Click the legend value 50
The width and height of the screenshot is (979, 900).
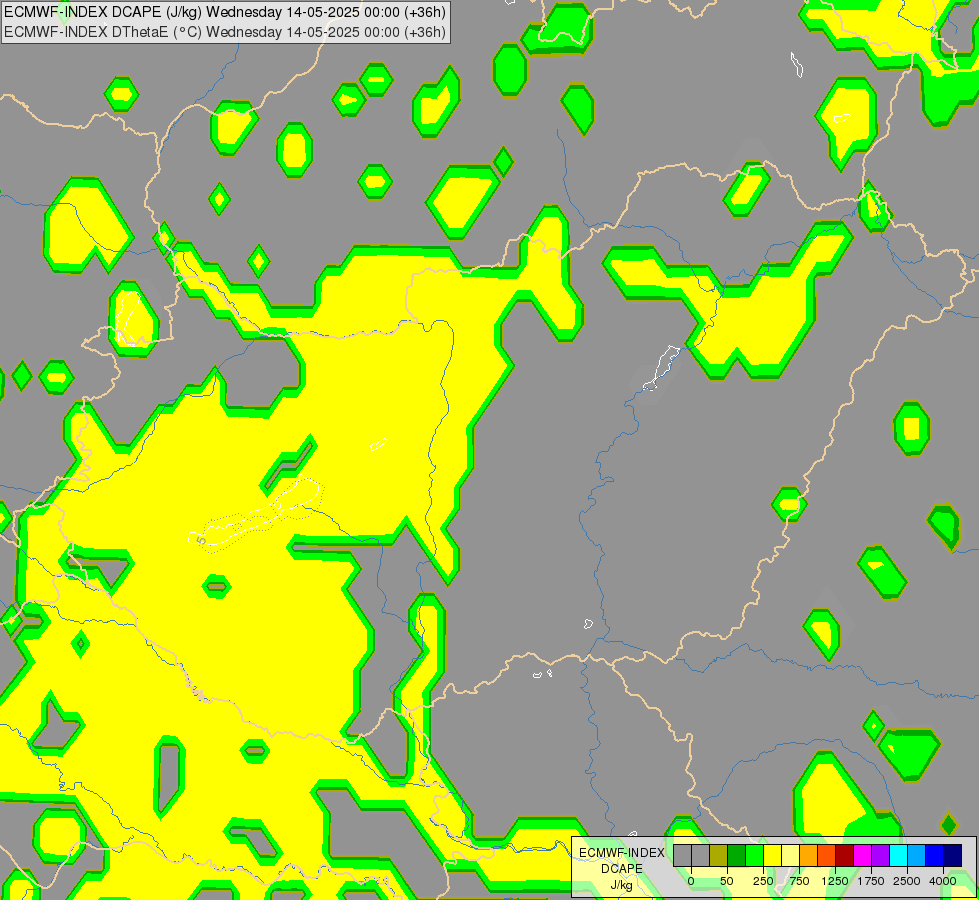tap(727, 881)
